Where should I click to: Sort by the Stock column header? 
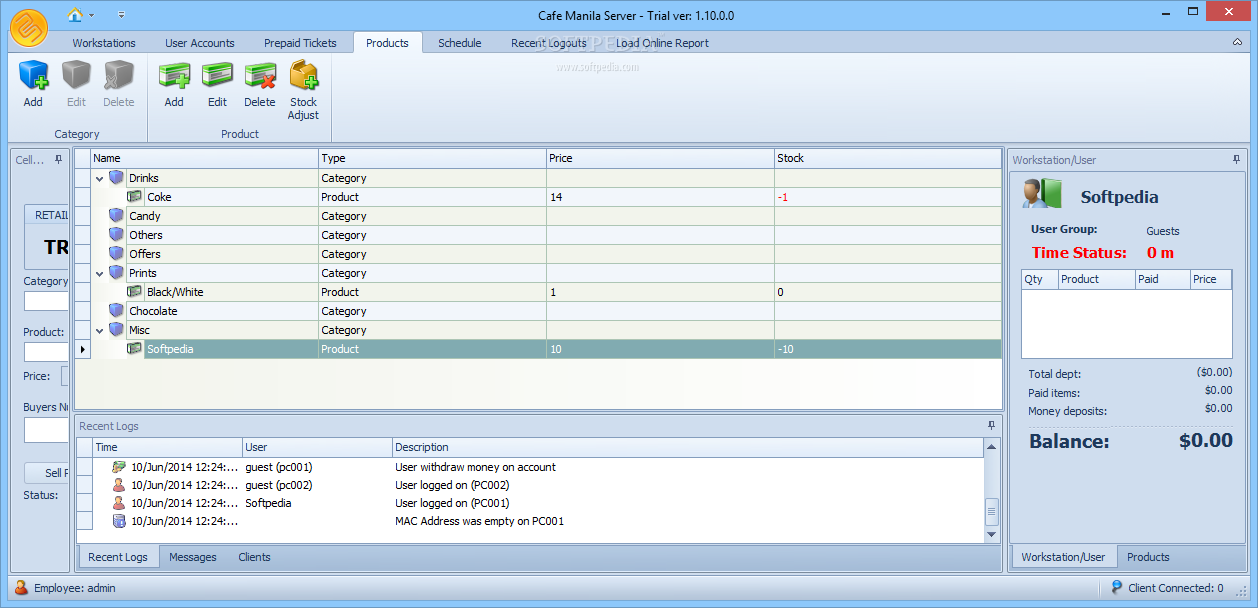point(887,158)
